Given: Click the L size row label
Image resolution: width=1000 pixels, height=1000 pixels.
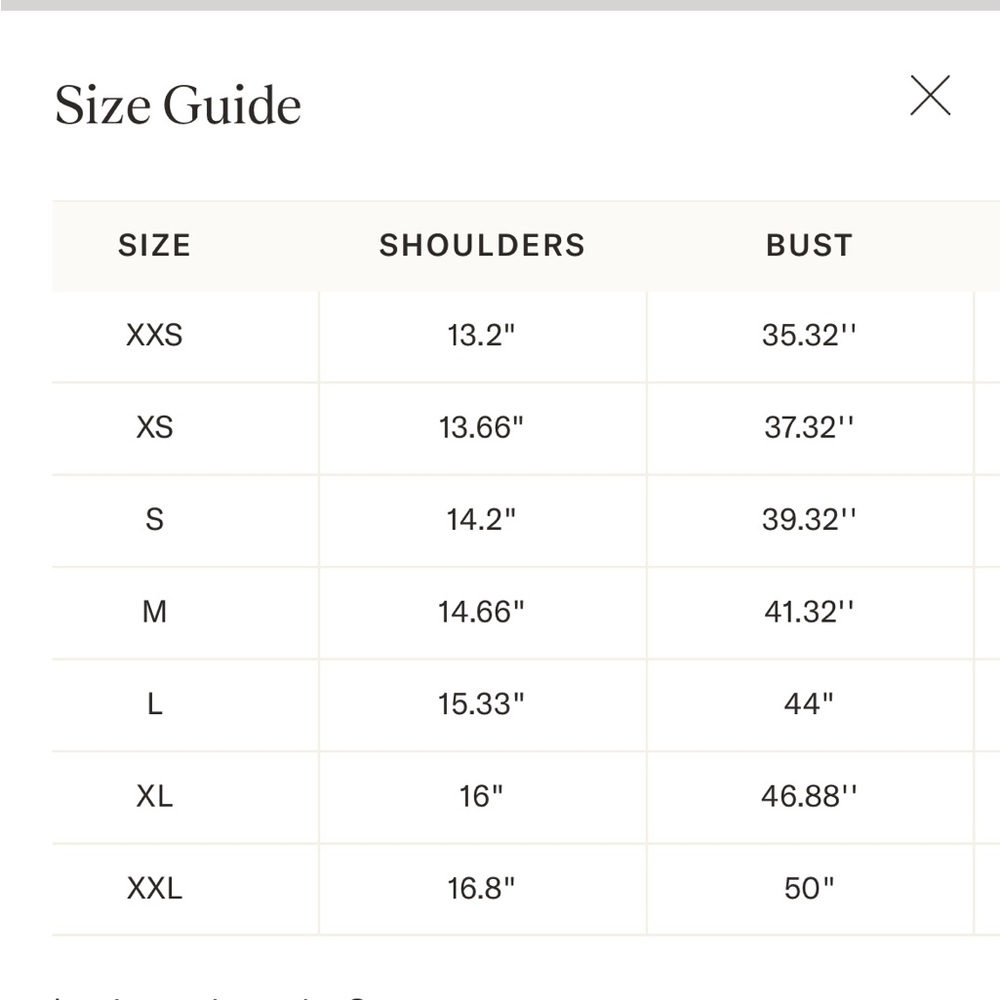Looking at the screenshot, I should [154, 704].
